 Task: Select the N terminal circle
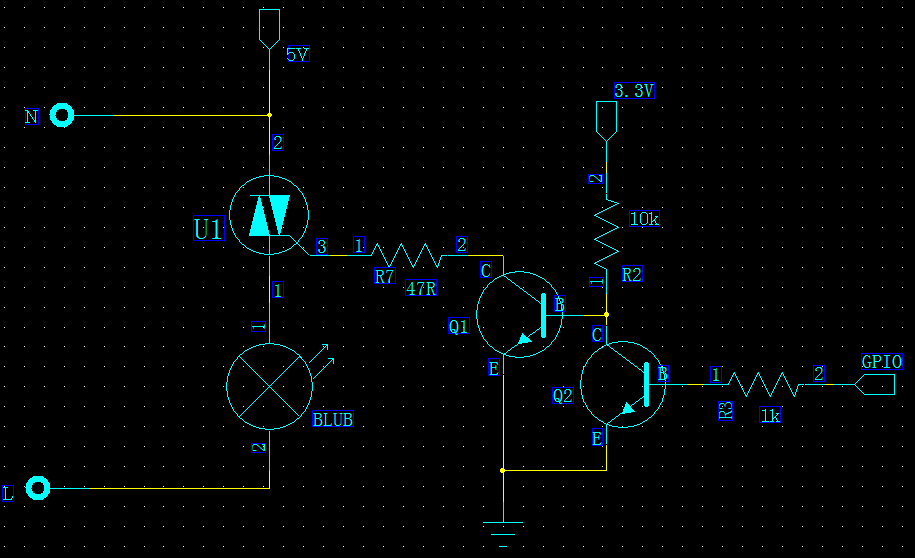click(62, 116)
